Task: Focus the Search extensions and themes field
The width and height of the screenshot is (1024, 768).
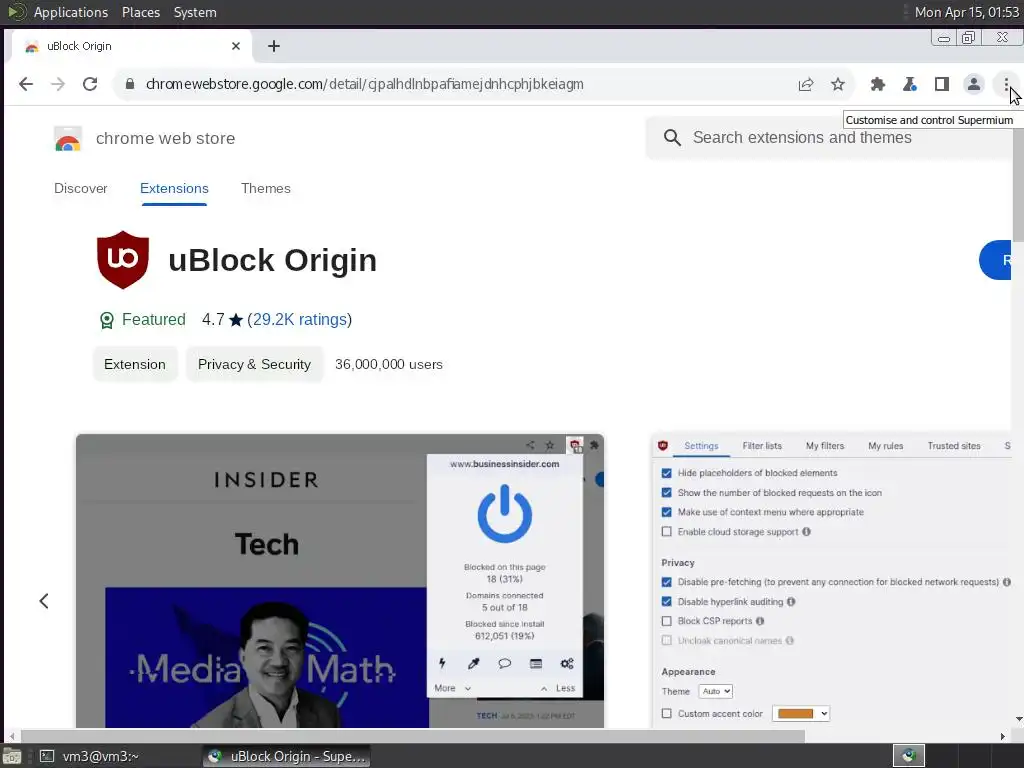Action: pos(829,138)
